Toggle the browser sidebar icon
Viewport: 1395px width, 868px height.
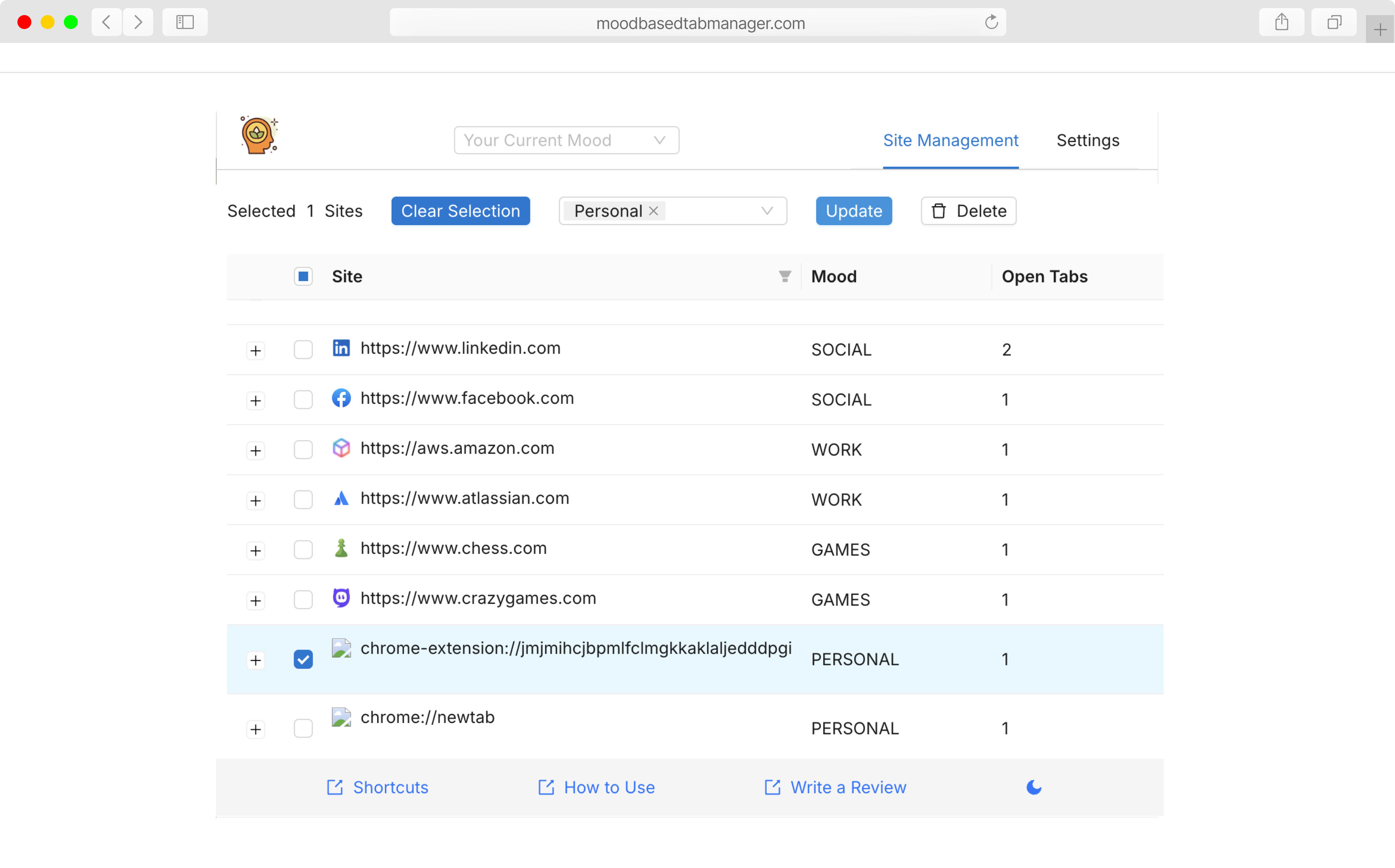point(185,22)
